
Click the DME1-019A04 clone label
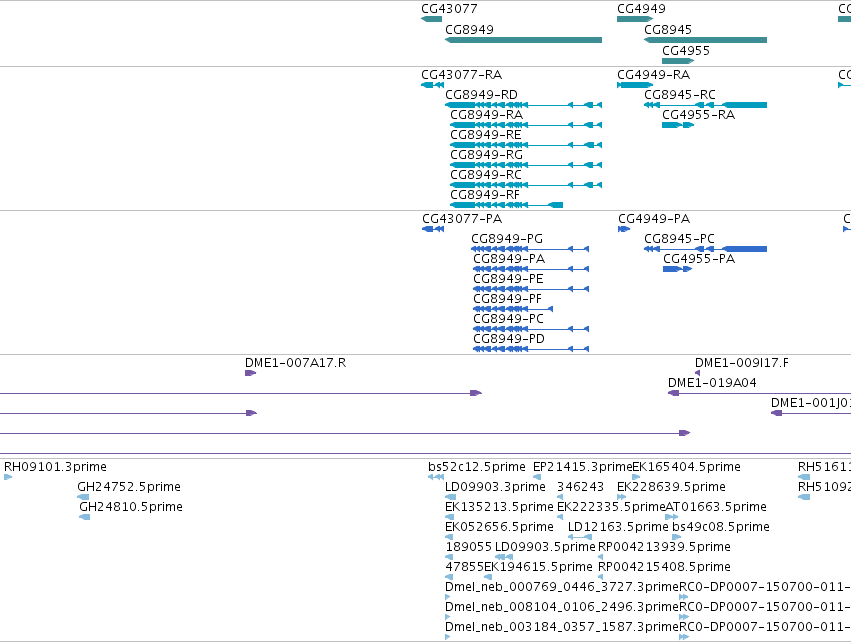point(712,383)
